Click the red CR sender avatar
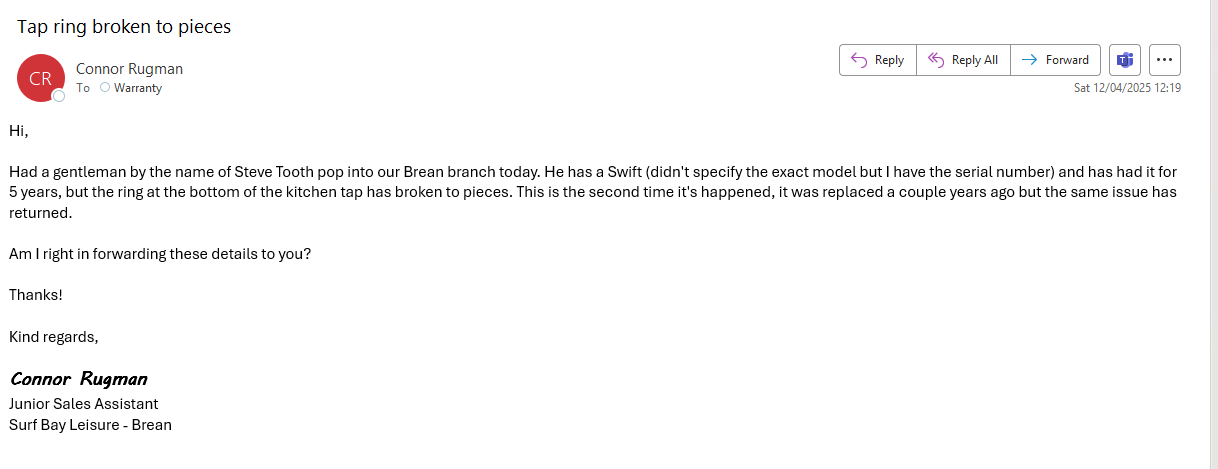 tap(40, 78)
